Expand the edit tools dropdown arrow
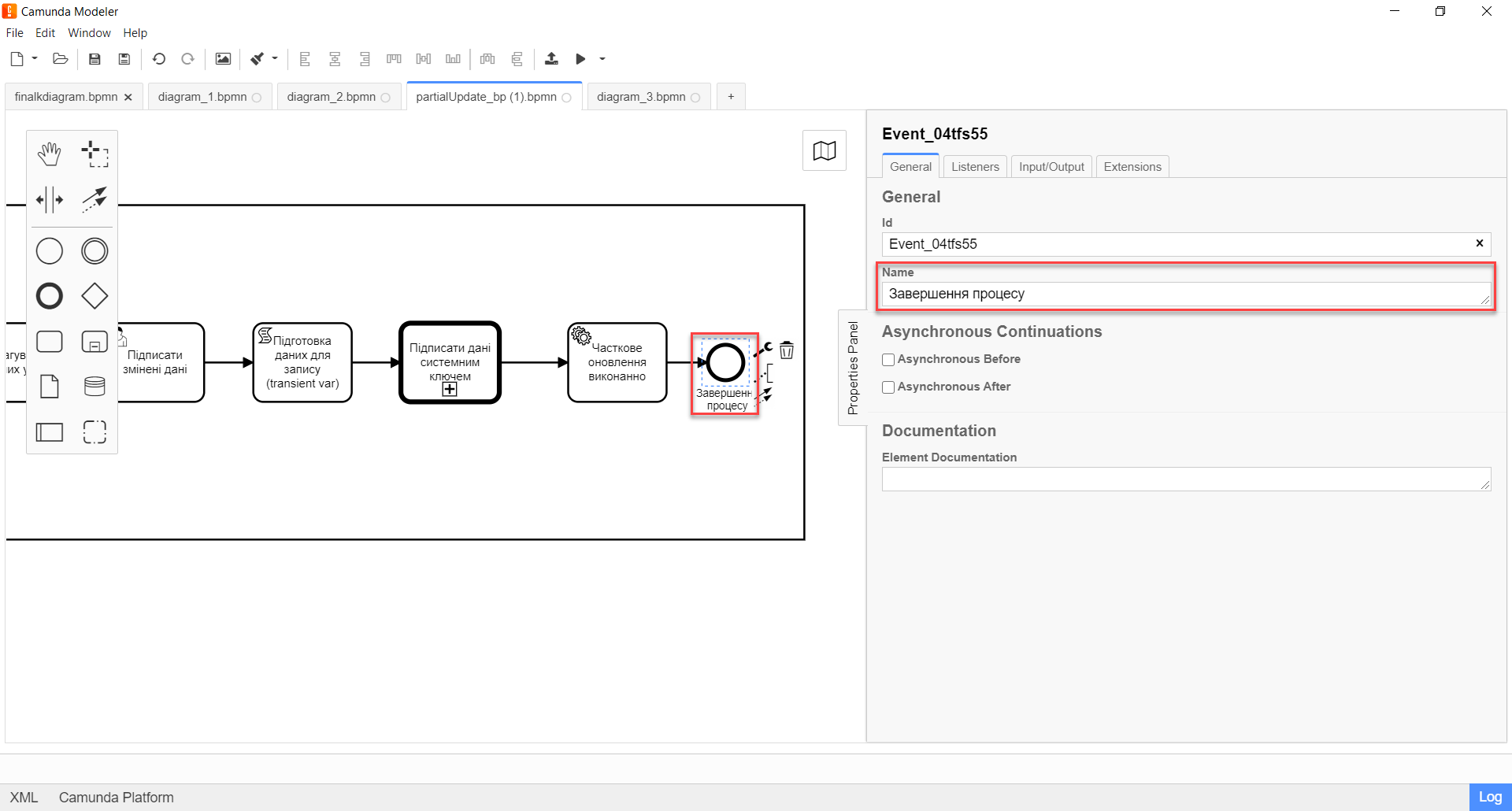 click(275, 58)
